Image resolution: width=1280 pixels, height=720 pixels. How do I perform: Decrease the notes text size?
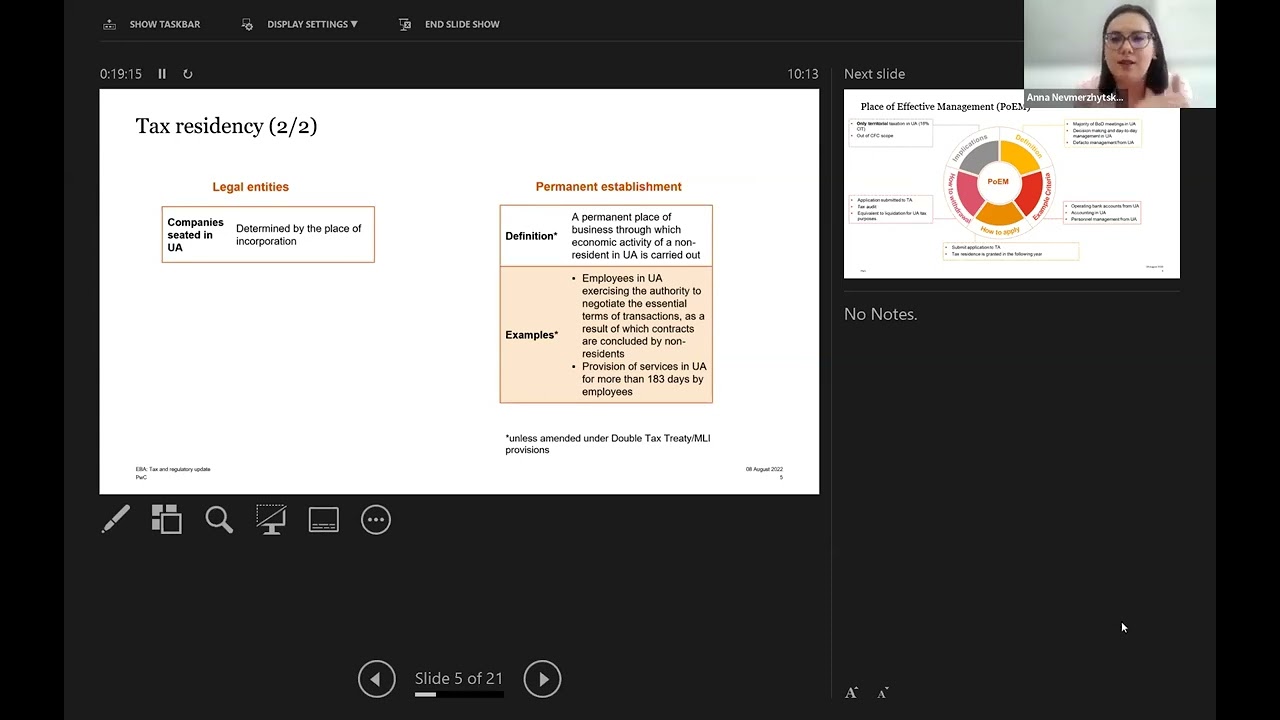[883, 692]
